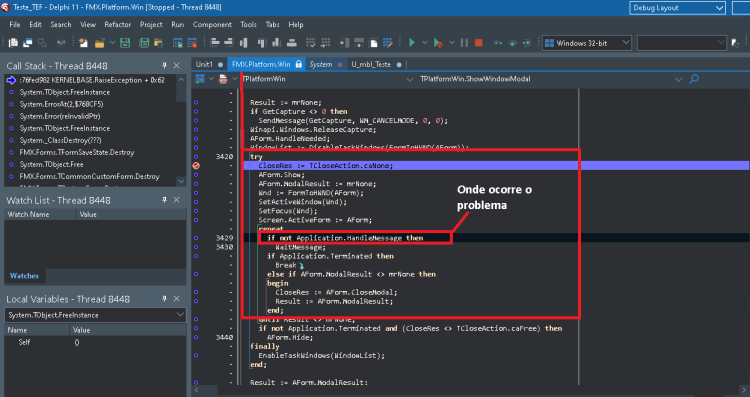This screenshot has height=397, width=750.
Task: Click the Step Over debug icon
Action: coord(512,43)
